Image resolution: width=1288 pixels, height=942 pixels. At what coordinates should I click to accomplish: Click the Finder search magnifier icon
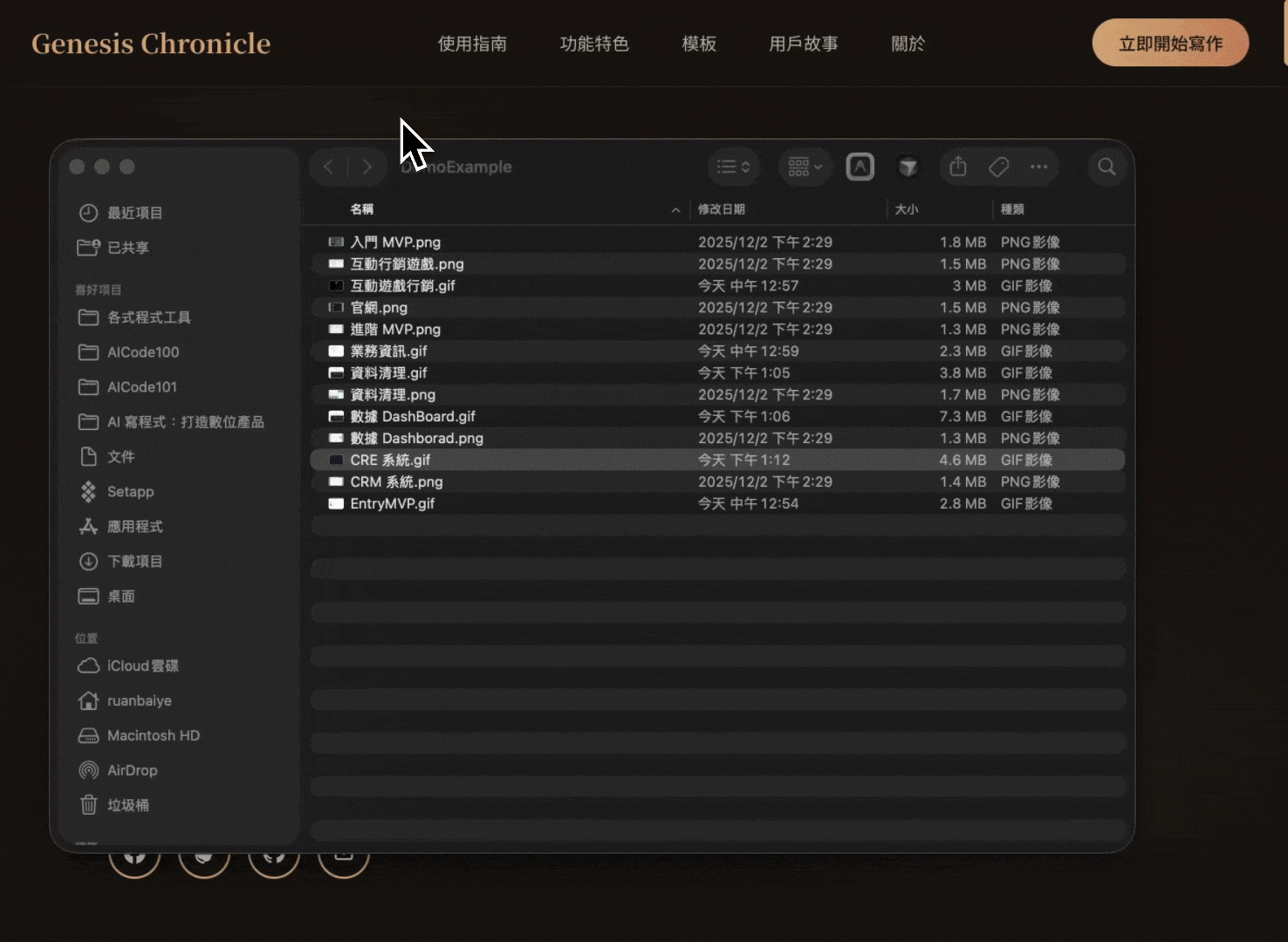pyautogui.click(x=1106, y=167)
